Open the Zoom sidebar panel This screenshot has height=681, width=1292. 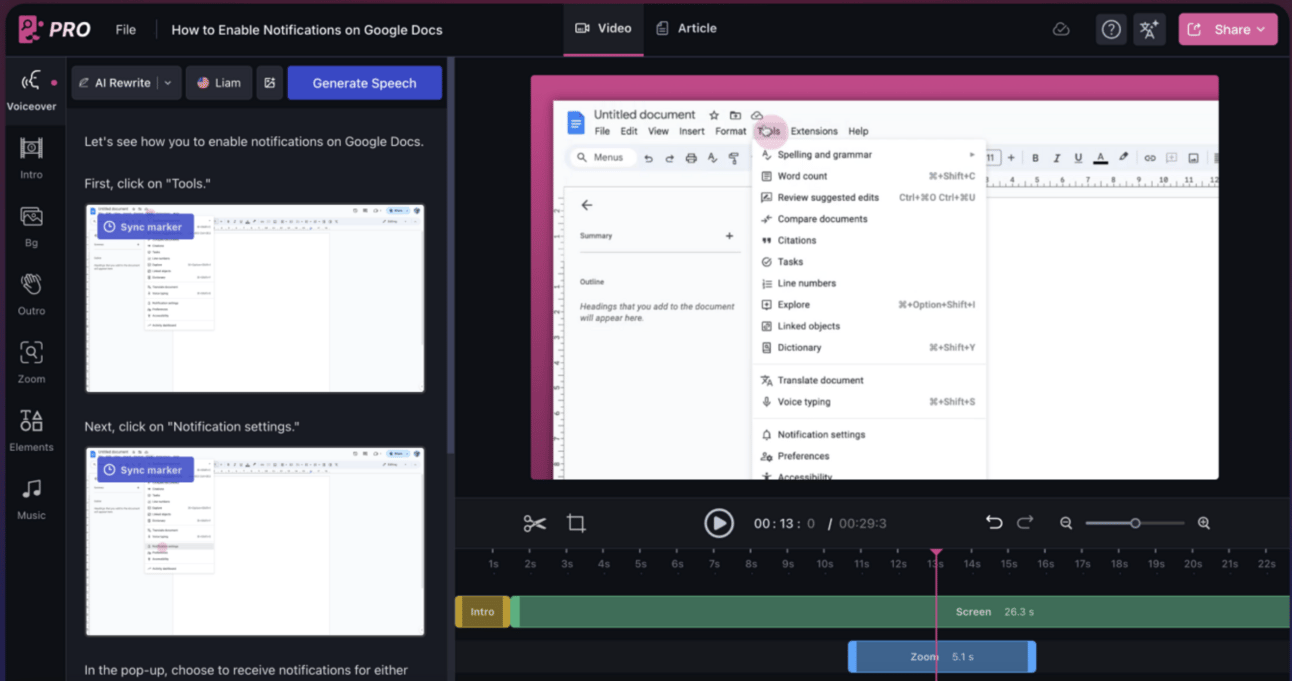31,361
